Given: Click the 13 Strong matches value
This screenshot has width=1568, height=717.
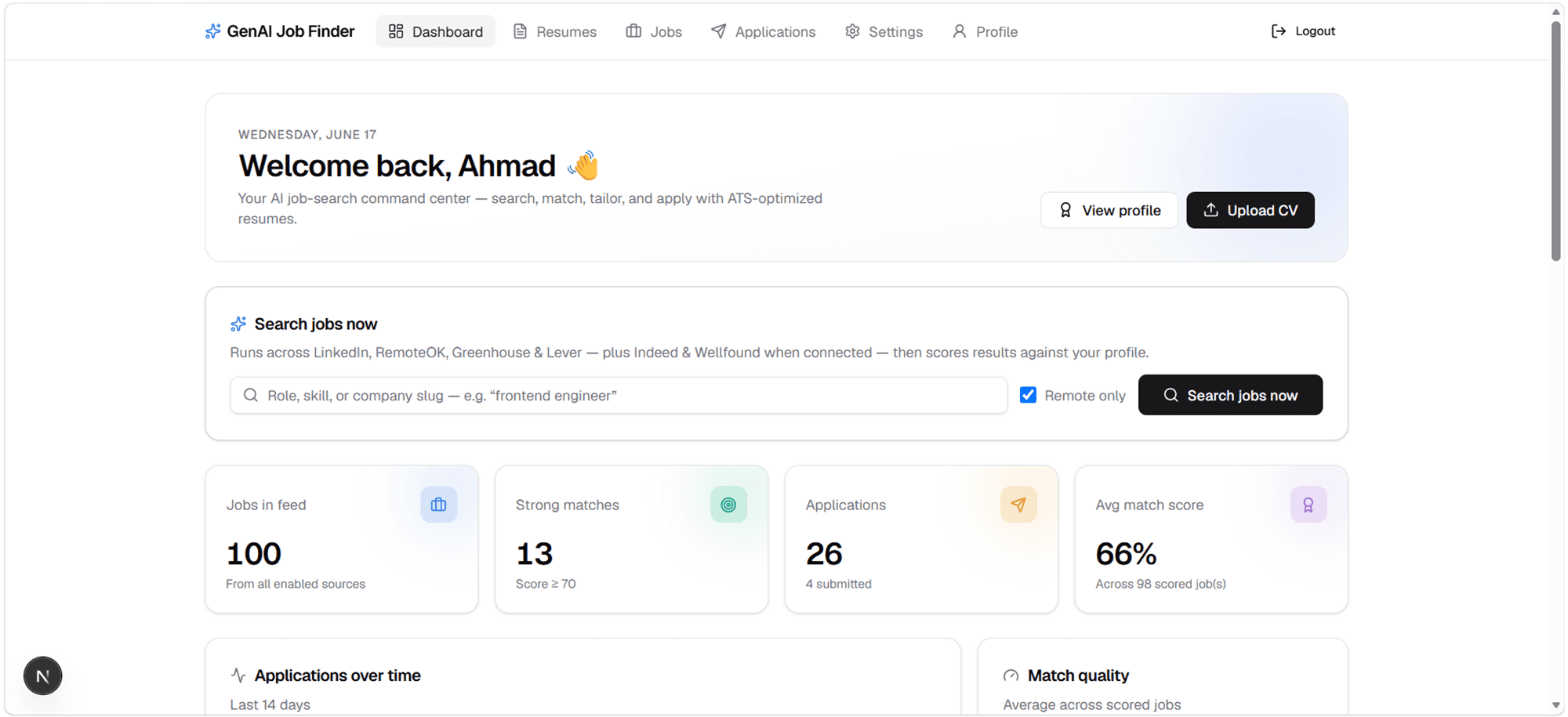Looking at the screenshot, I should pos(534,554).
